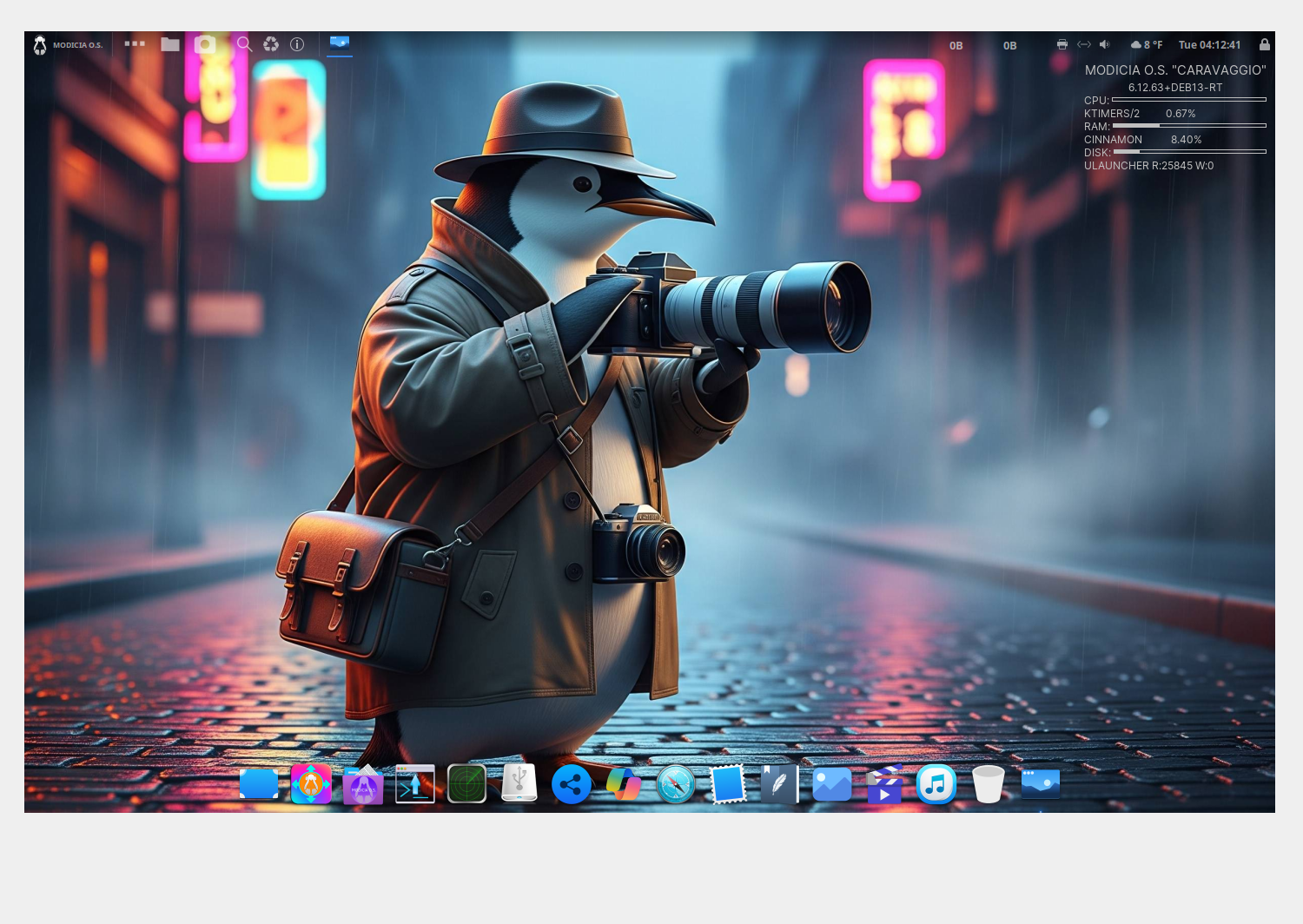This screenshot has width=1303, height=924.
Task: Select the active window in panel tasklist
Action: pyautogui.click(x=340, y=43)
